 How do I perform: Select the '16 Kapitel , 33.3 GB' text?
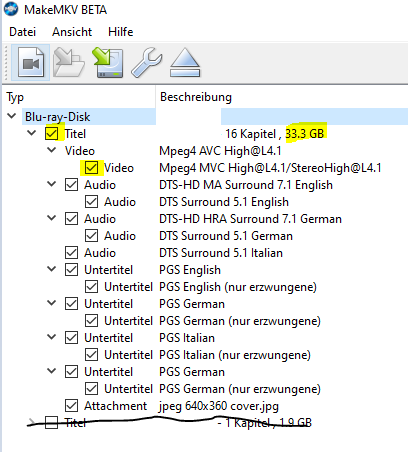point(274,134)
